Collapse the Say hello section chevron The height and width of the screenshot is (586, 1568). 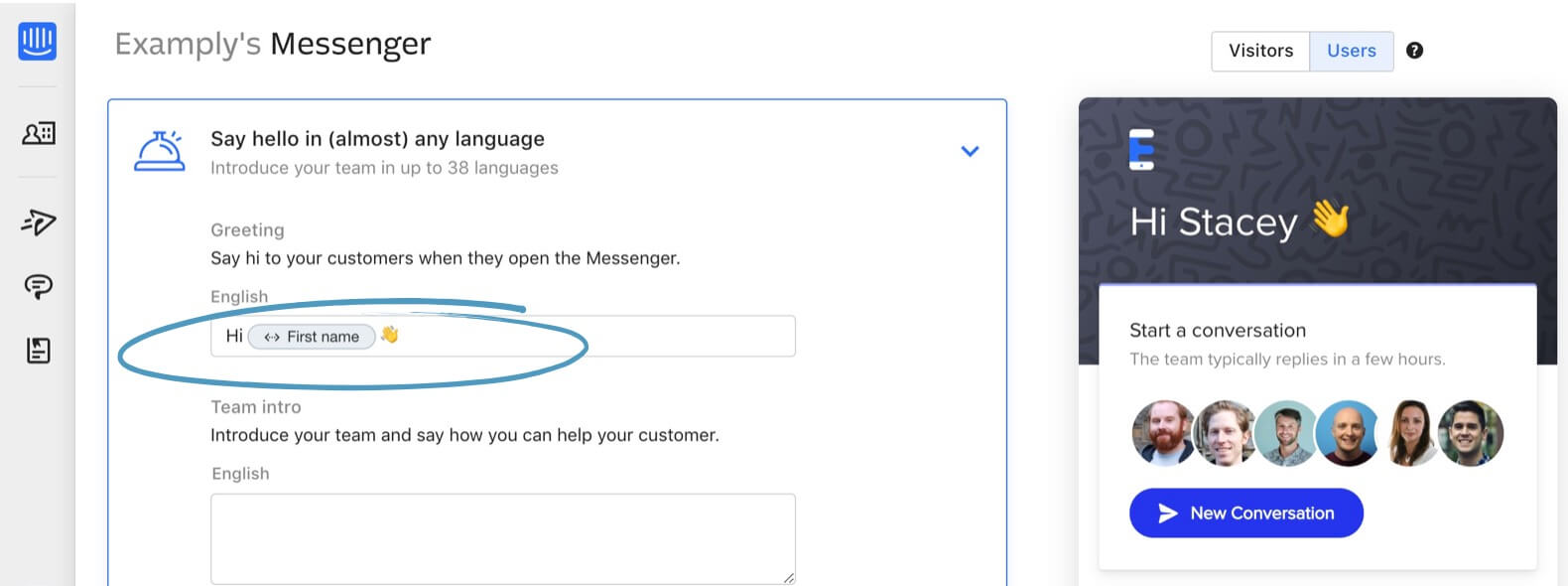coord(970,151)
